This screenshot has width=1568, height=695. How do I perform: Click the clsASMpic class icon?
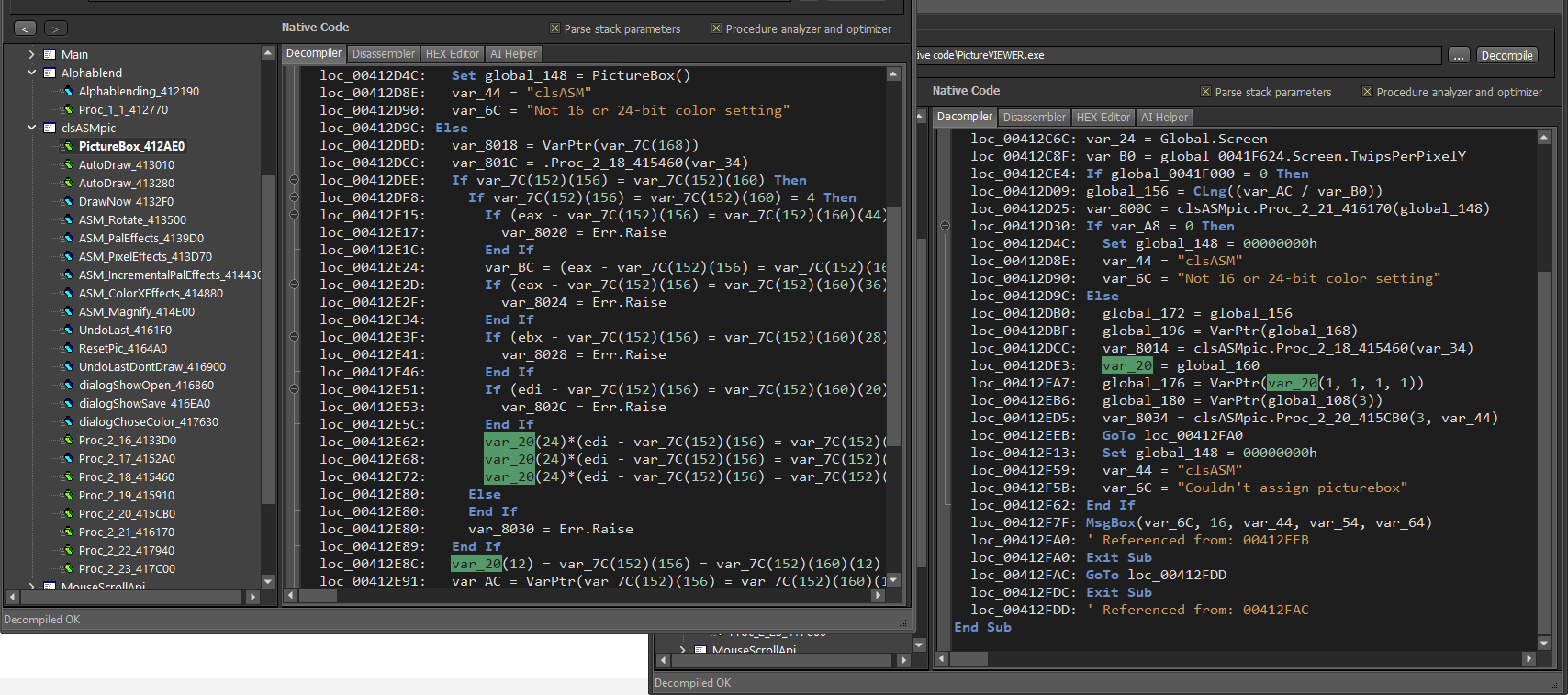tap(50, 128)
